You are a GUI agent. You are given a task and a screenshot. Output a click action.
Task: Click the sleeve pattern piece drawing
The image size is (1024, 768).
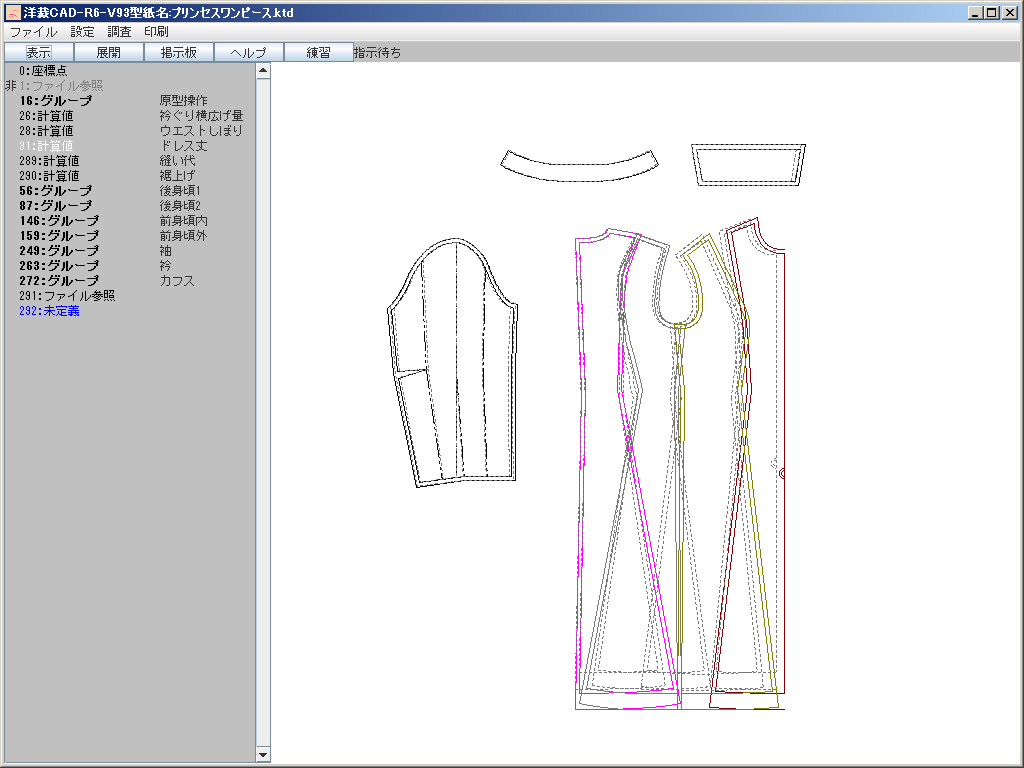(x=453, y=362)
